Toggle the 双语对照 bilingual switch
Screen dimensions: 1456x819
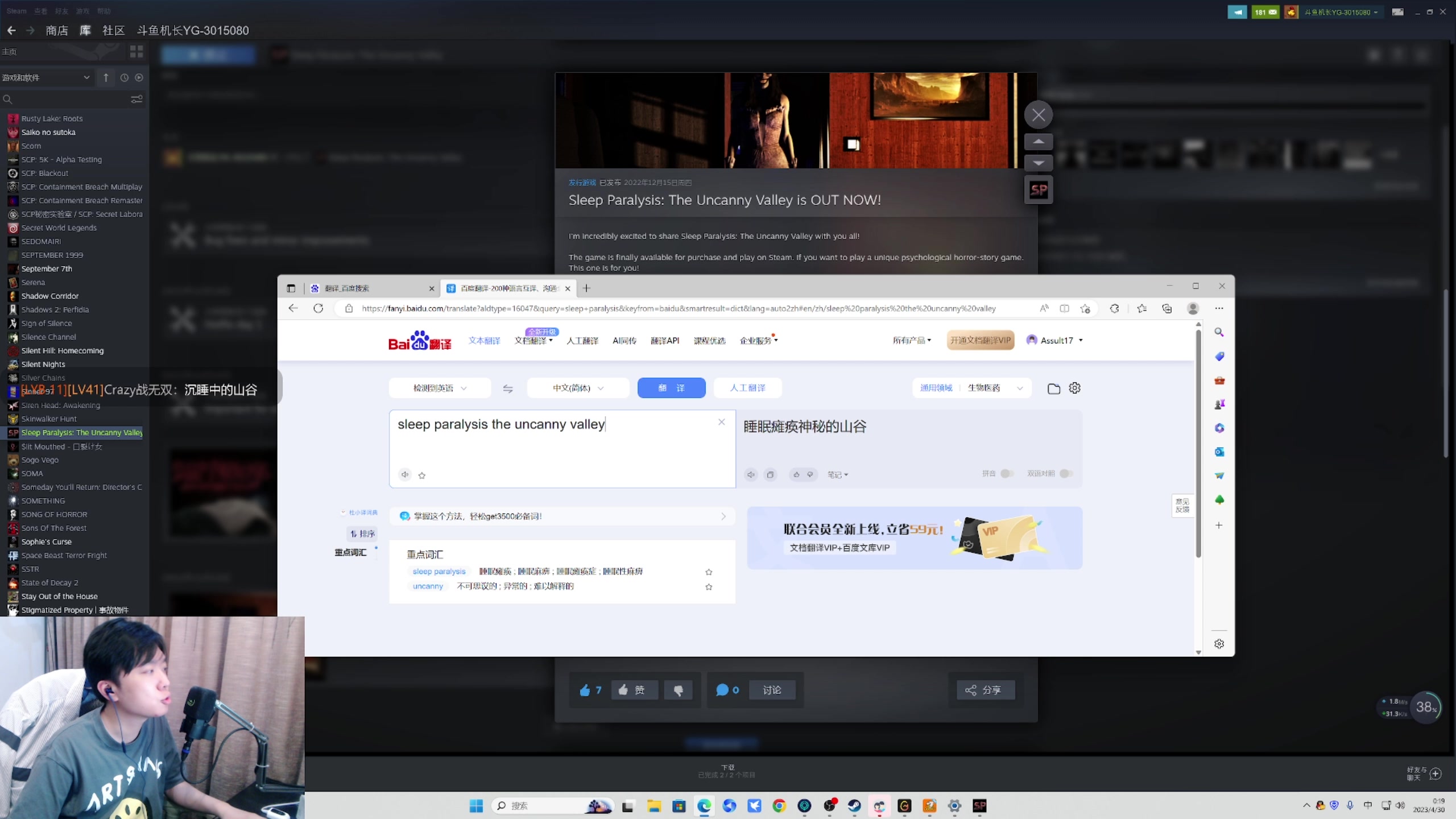tap(1066, 474)
